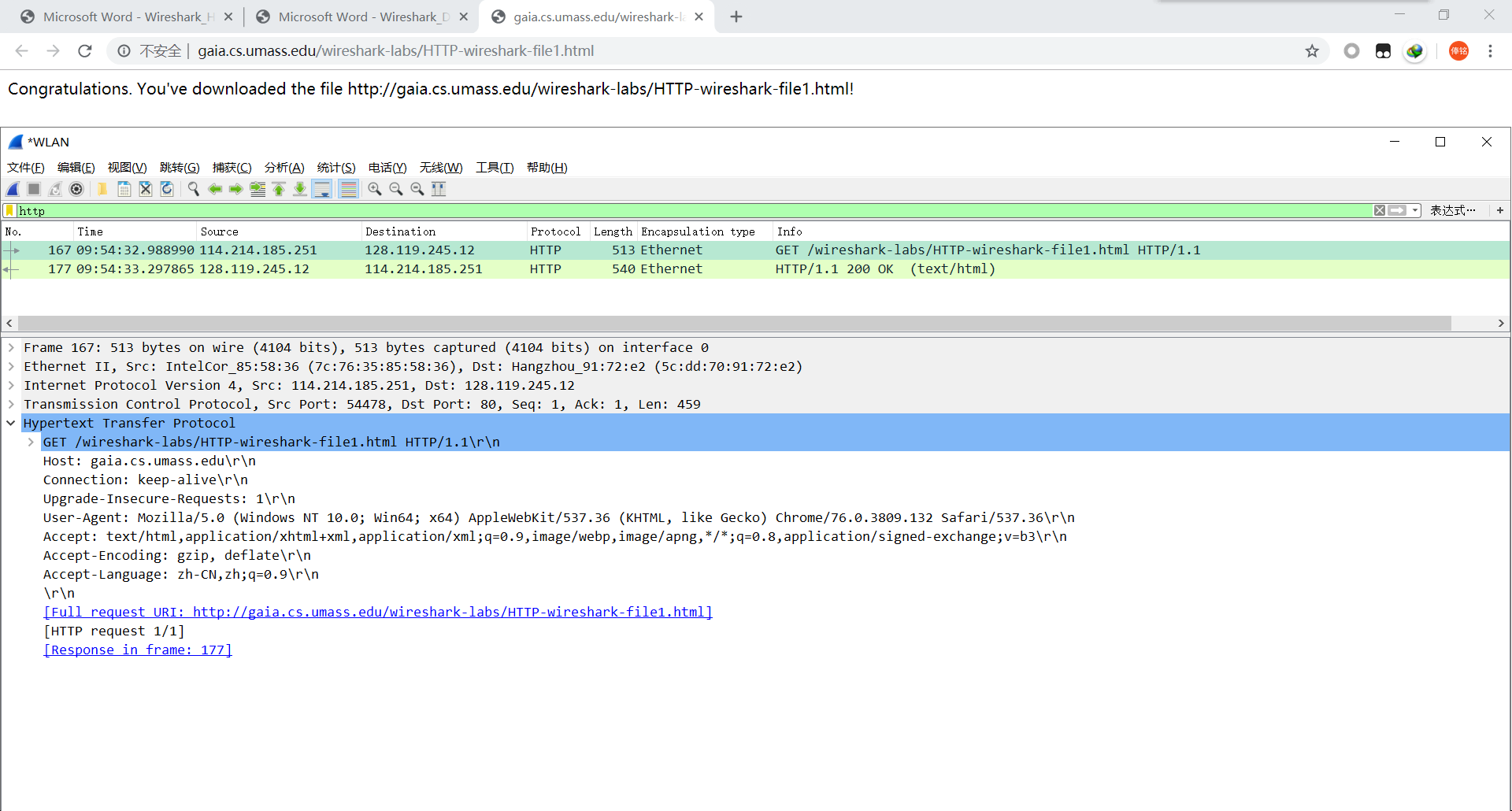Open capture options gear icon
The image size is (1512, 811).
point(76,189)
